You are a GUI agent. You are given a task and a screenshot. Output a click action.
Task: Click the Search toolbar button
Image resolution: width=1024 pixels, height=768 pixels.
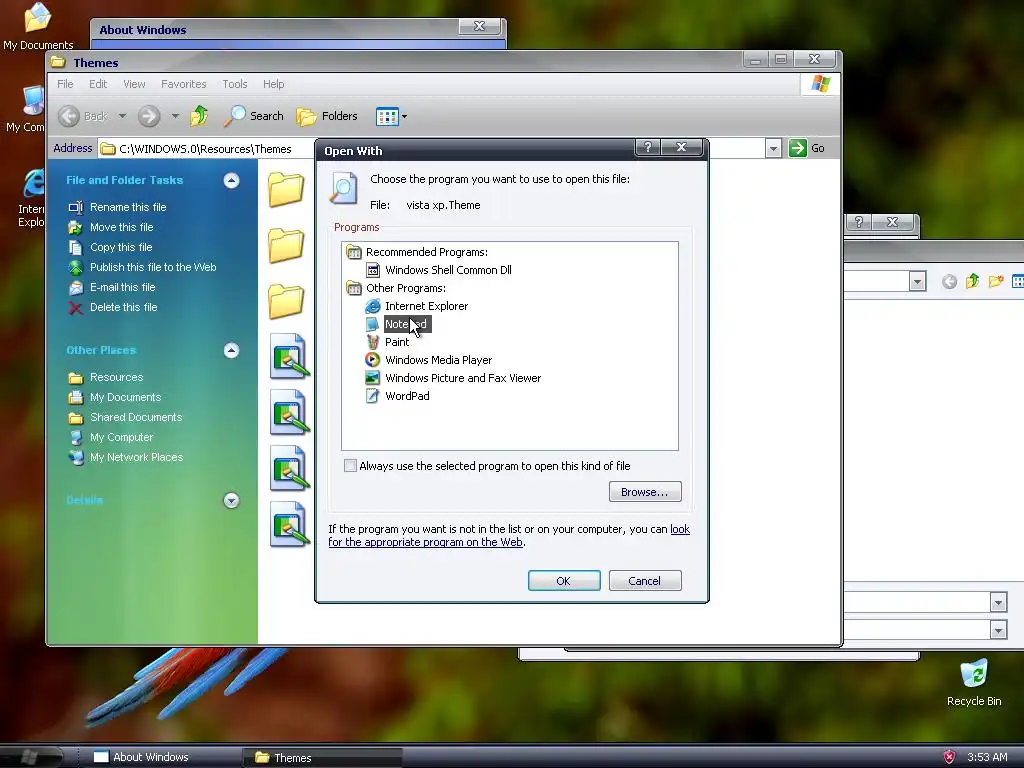point(254,116)
